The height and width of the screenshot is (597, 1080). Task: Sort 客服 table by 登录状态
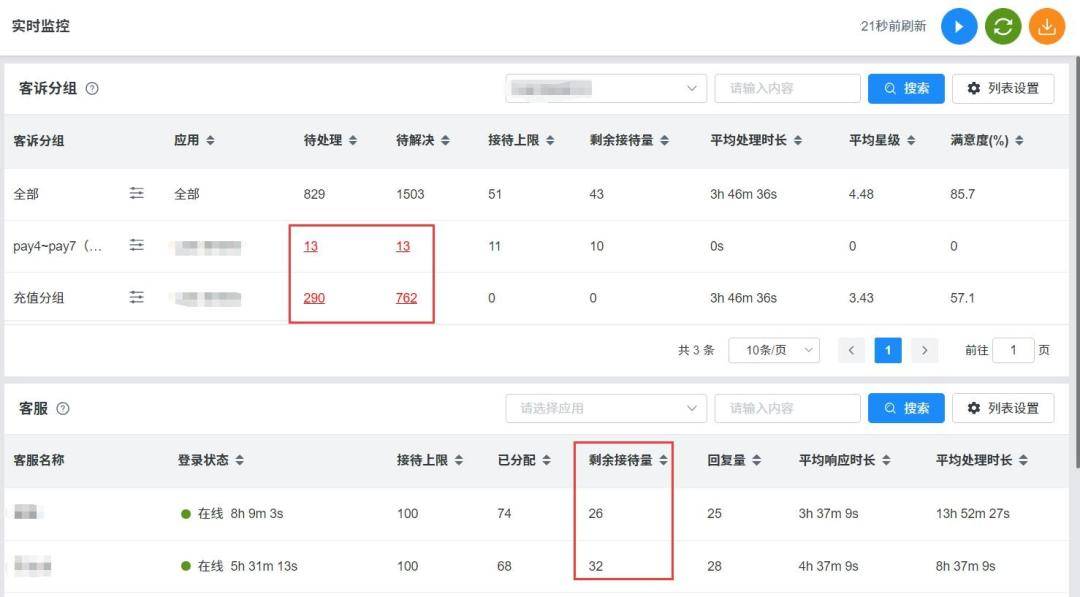pos(211,460)
